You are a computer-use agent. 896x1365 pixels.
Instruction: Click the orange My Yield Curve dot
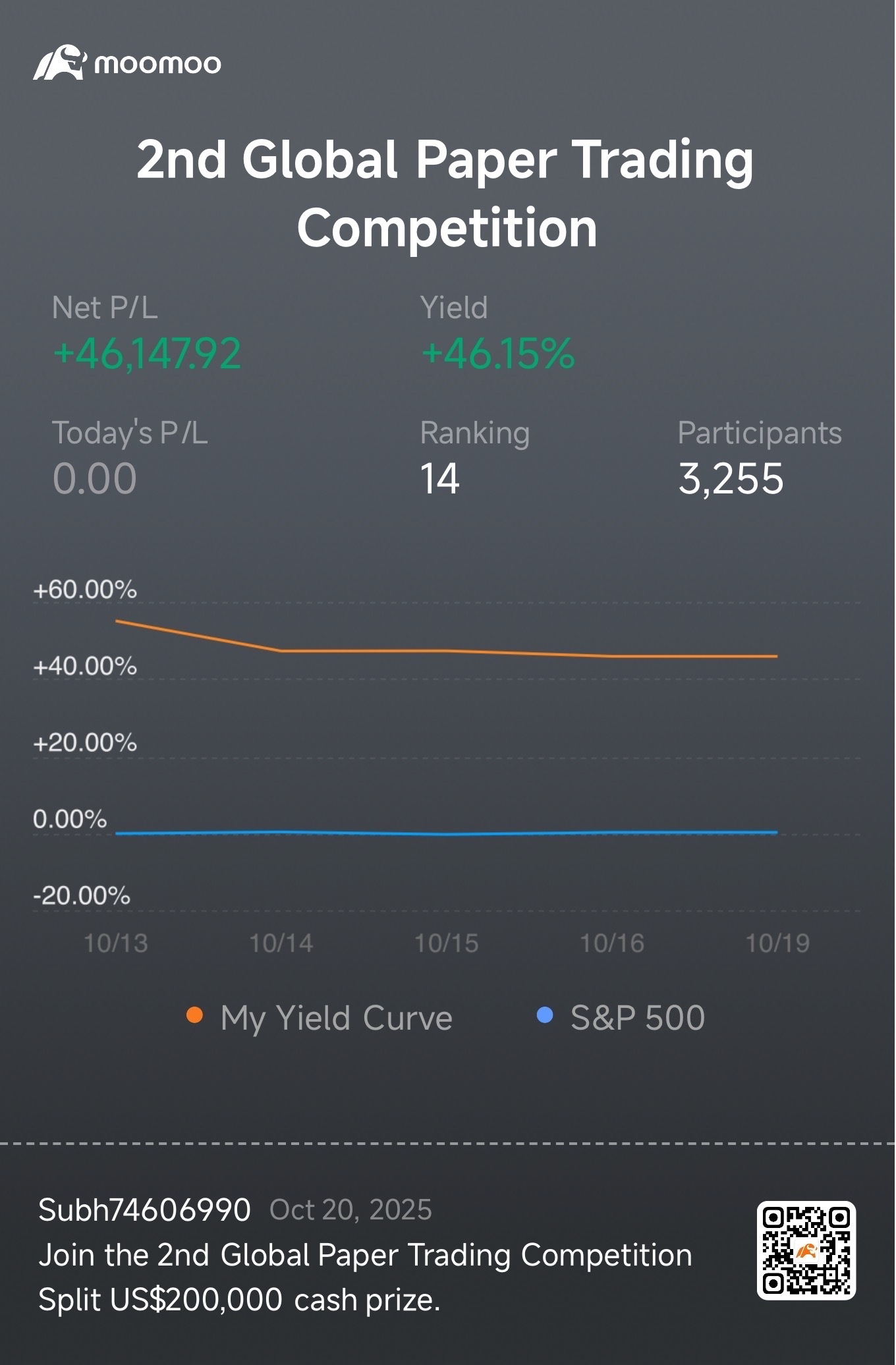(x=194, y=1015)
